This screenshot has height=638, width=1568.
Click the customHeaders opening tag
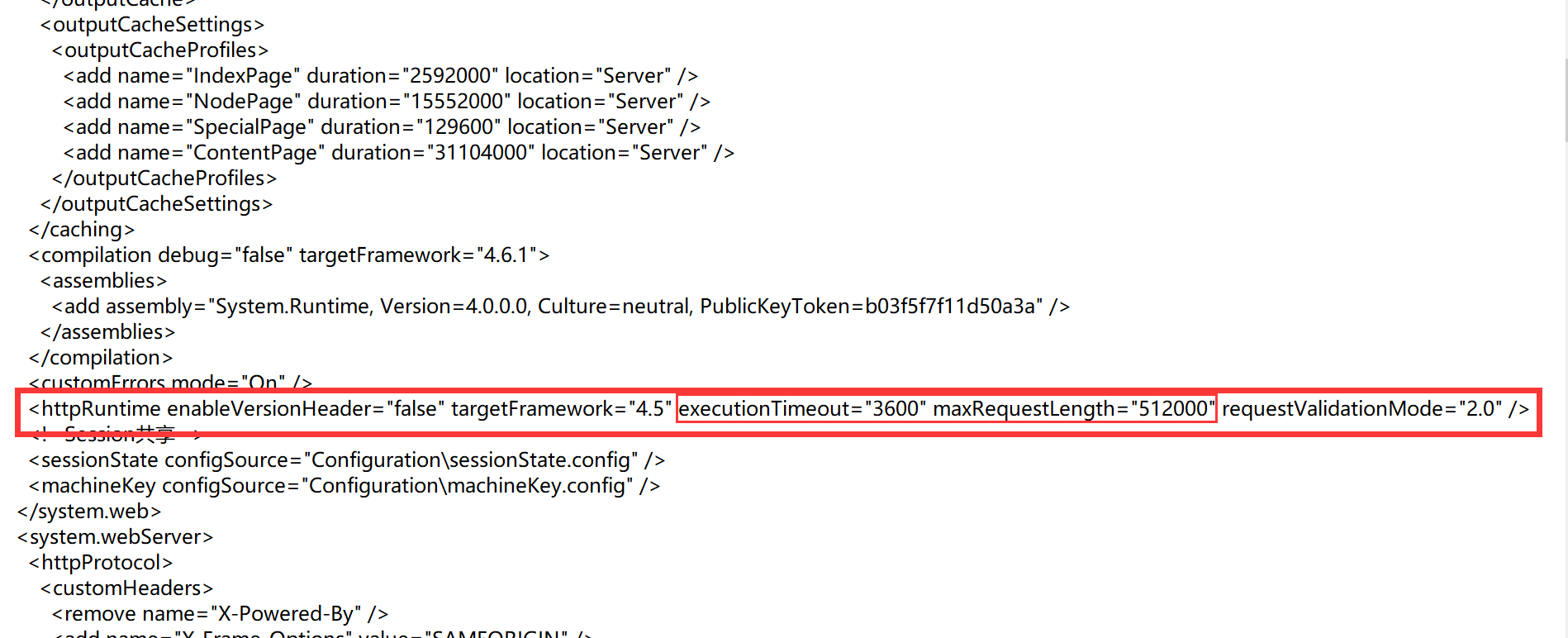tap(126, 588)
